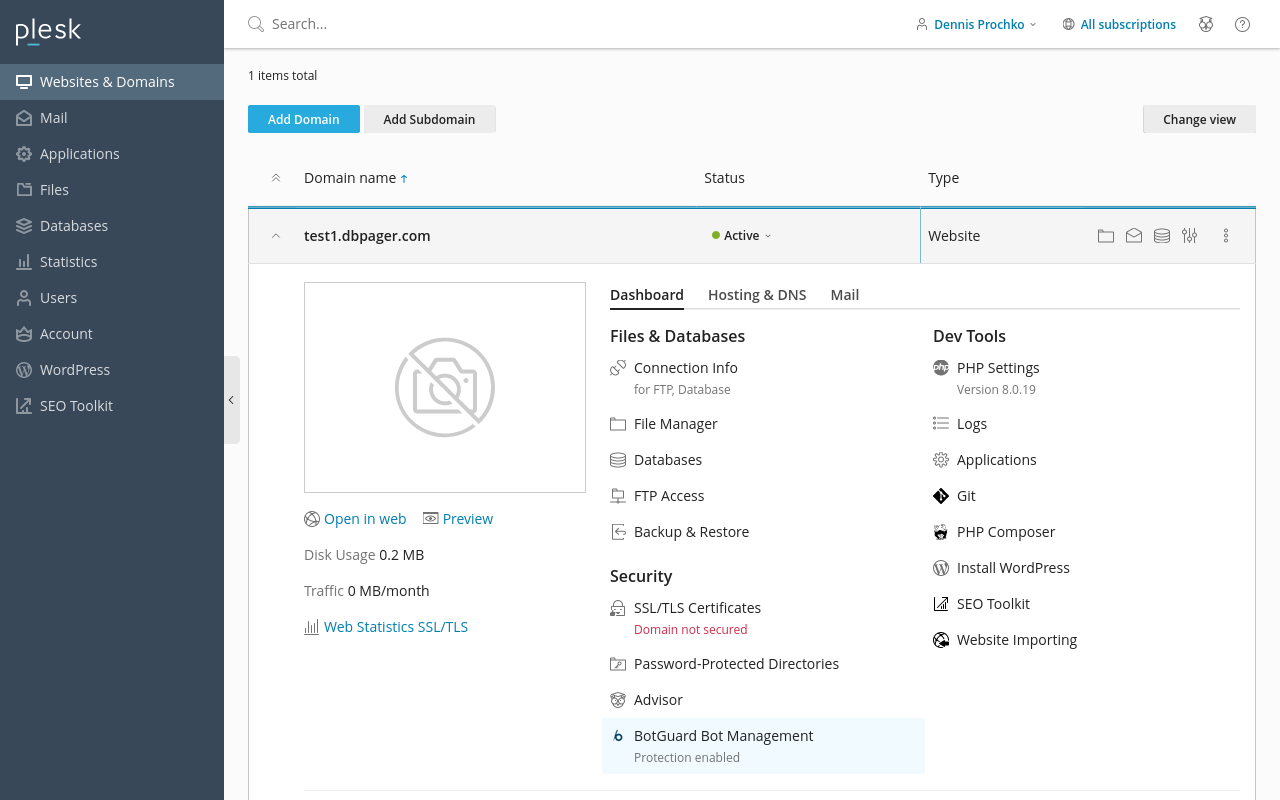Click the Change view button
1280x800 pixels.
(1199, 119)
